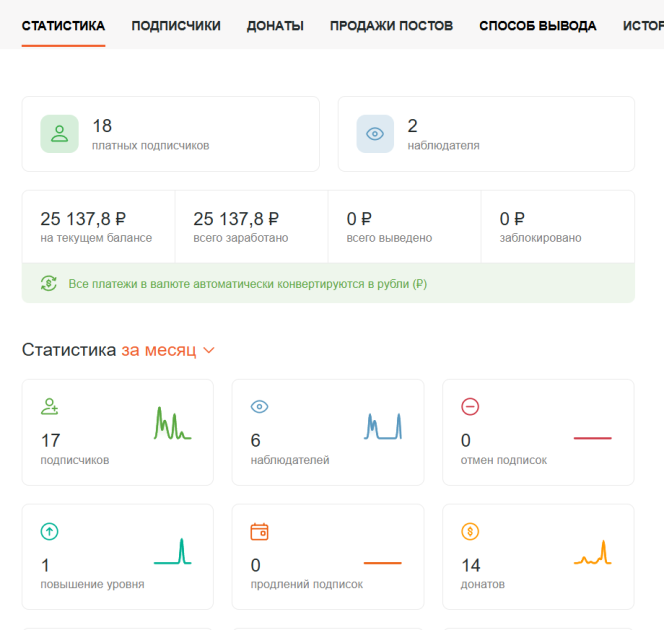Click the blue eye observers icon
The width and height of the screenshot is (664, 630).
(x=375, y=134)
